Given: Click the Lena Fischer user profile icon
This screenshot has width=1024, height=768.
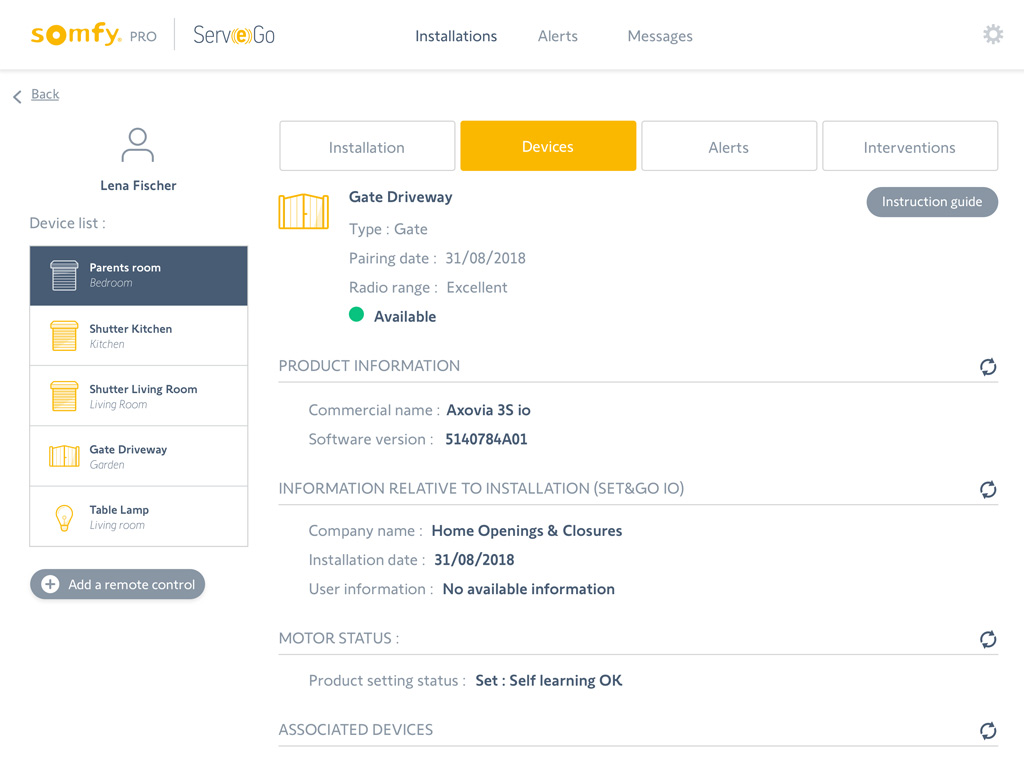Looking at the screenshot, I should pos(138,146).
